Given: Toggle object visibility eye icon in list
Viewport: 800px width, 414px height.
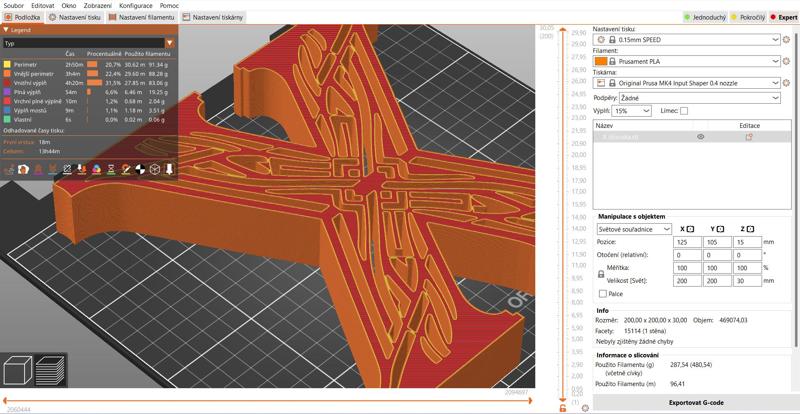Looking at the screenshot, I should coord(700,136).
